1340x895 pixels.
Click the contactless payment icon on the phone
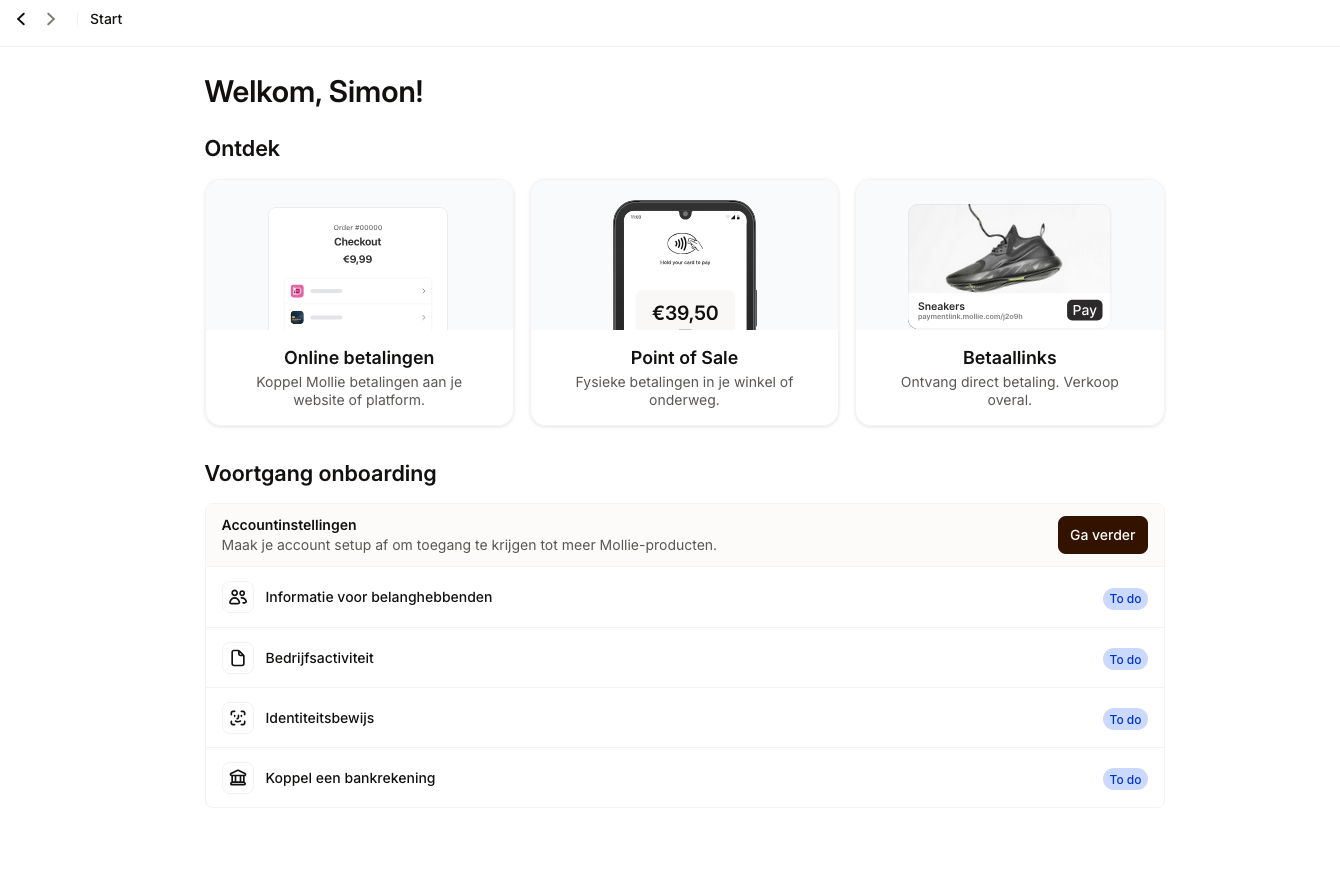pyautogui.click(x=684, y=243)
